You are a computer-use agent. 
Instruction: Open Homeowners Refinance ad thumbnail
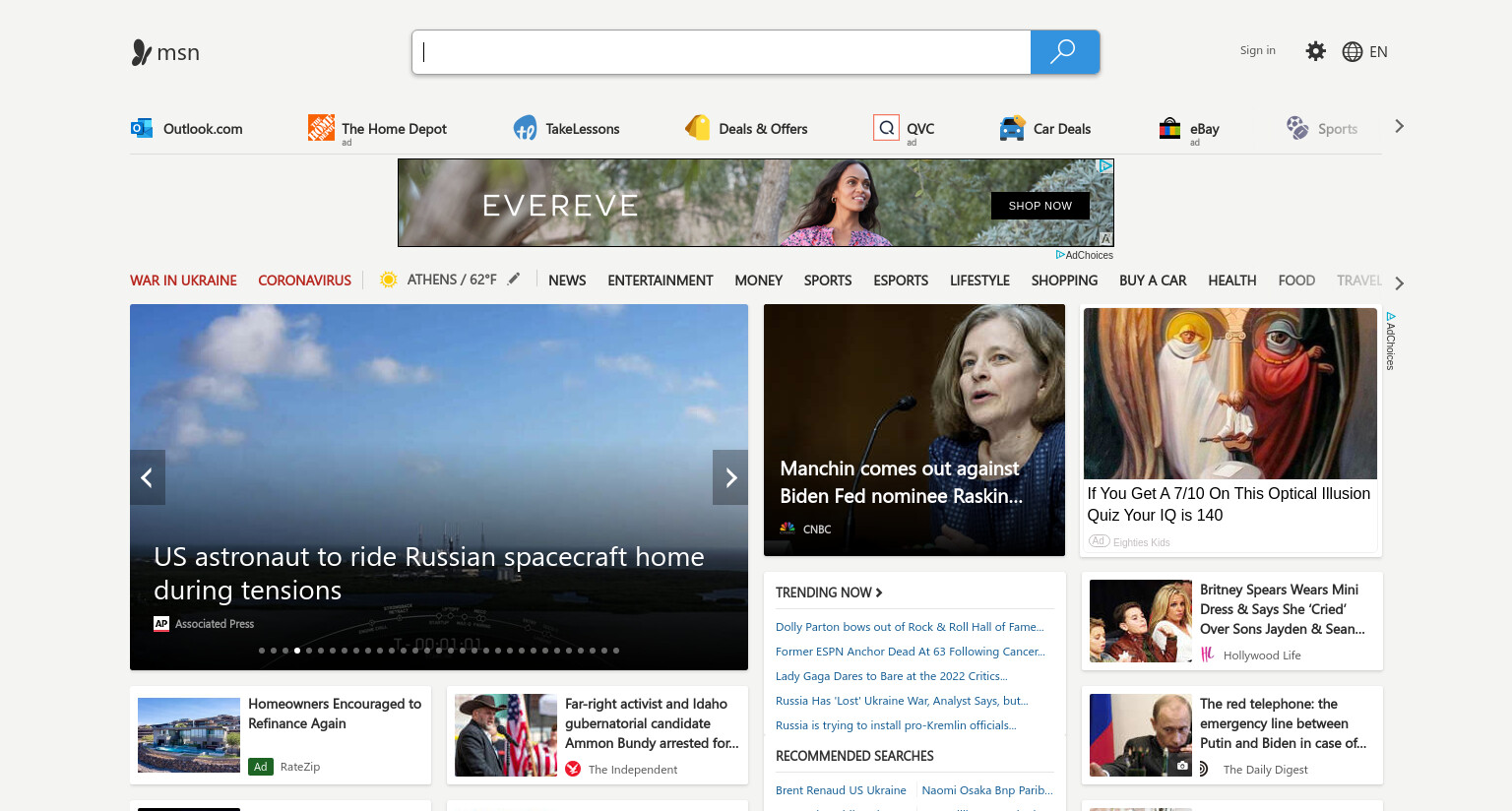pyautogui.click(x=189, y=735)
